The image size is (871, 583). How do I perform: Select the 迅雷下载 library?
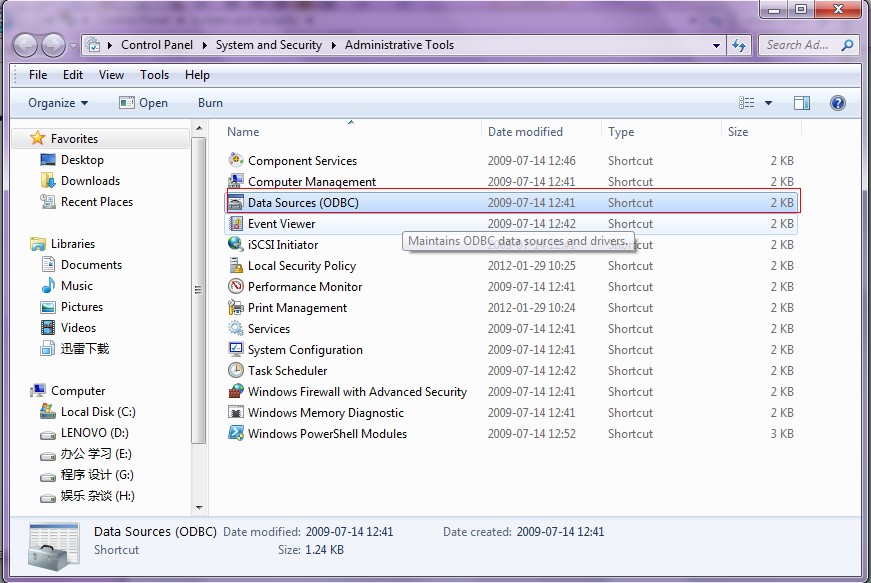(x=84, y=349)
